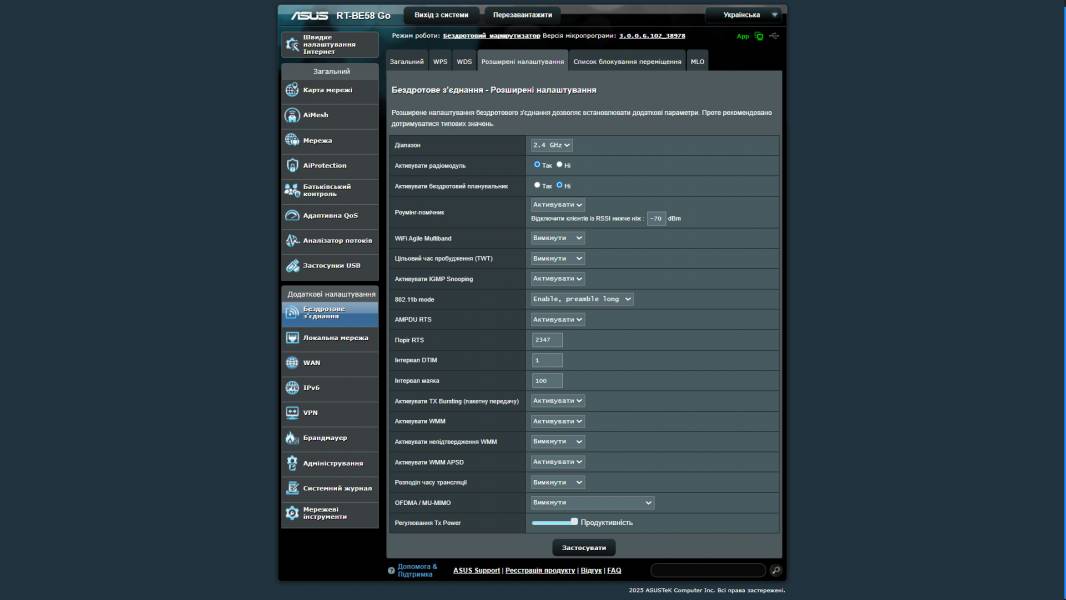Open the ASUS Support link
1066x600 pixels.
476,571
